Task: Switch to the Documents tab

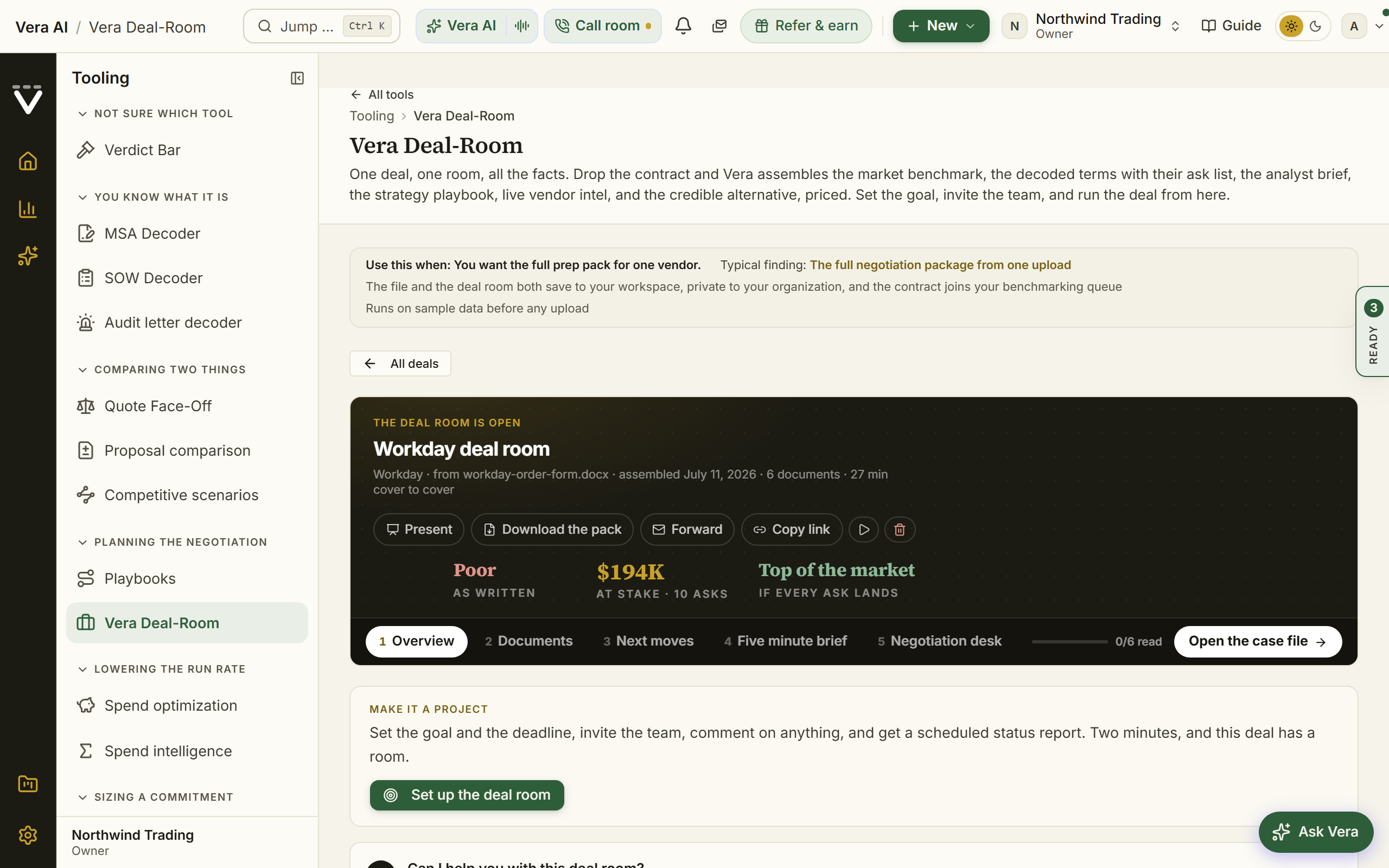Action: (x=528, y=641)
